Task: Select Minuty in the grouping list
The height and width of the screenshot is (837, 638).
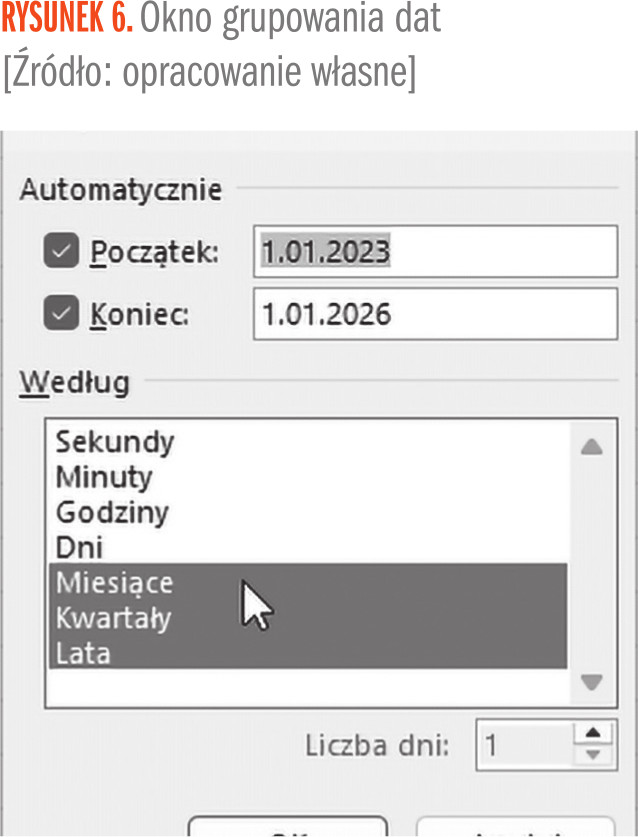Action: click(x=104, y=477)
